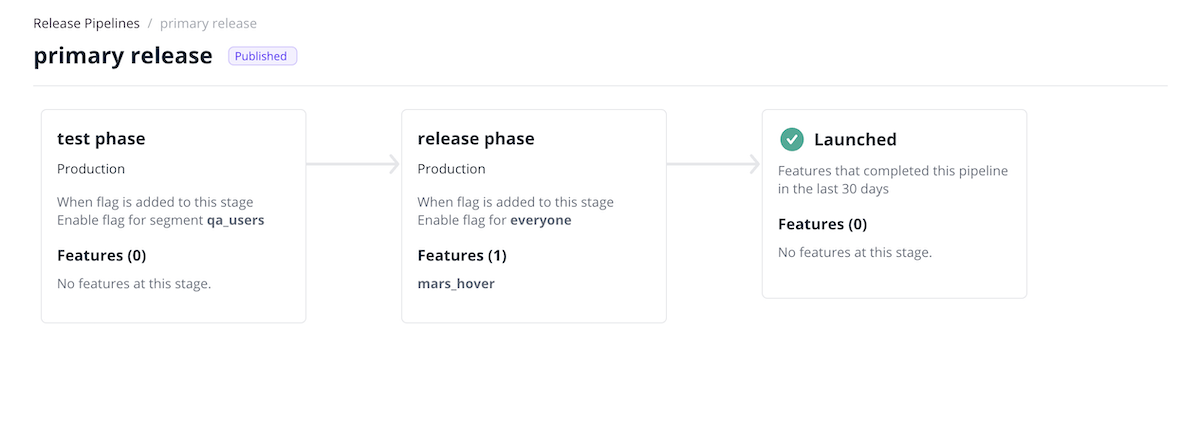Open the Release Pipelines breadcrumb link
The image size is (1200, 422).
tap(86, 23)
